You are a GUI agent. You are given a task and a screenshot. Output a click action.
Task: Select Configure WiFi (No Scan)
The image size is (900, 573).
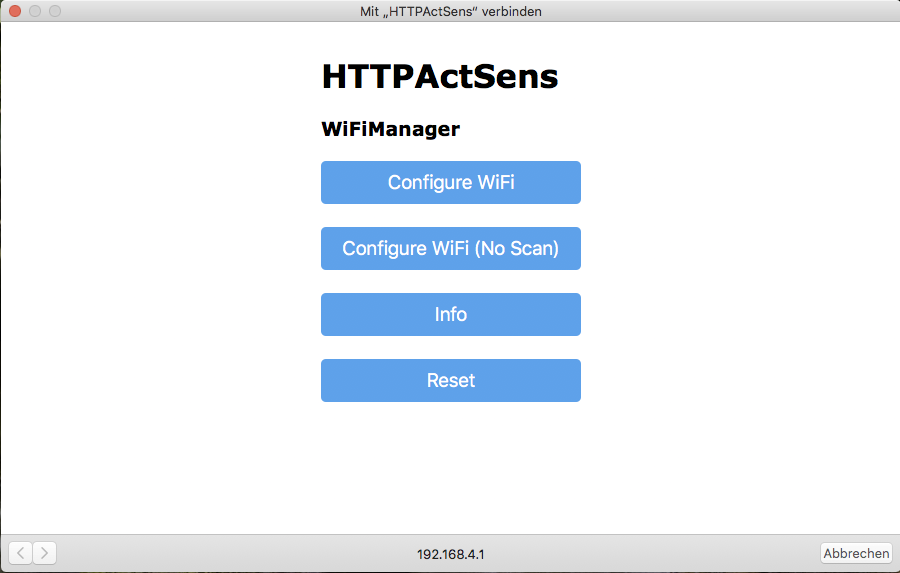tap(450, 249)
